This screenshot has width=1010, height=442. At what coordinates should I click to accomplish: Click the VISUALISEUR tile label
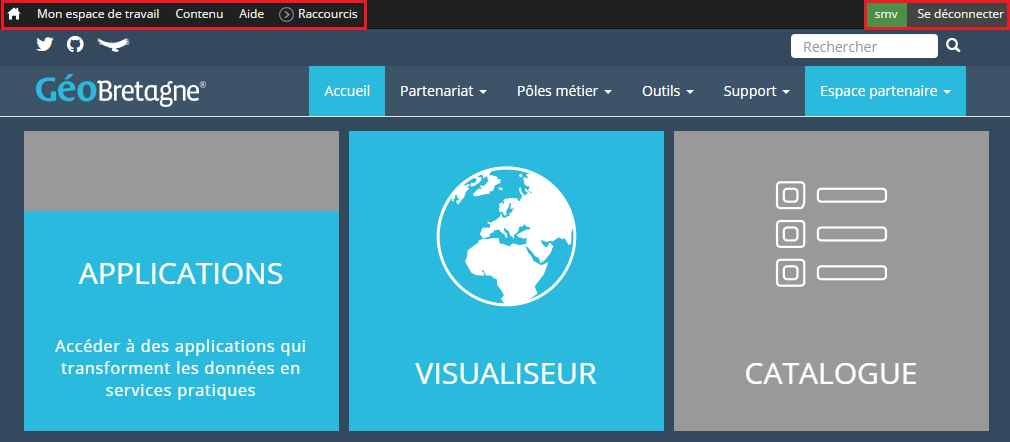506,374
